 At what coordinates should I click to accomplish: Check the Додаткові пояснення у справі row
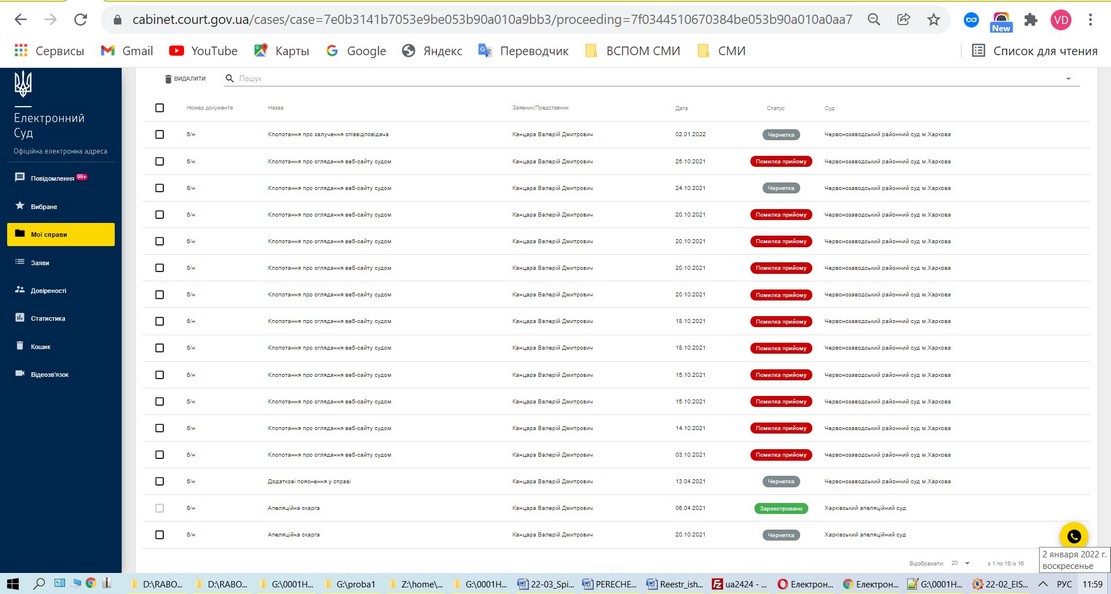coord(159,481)
